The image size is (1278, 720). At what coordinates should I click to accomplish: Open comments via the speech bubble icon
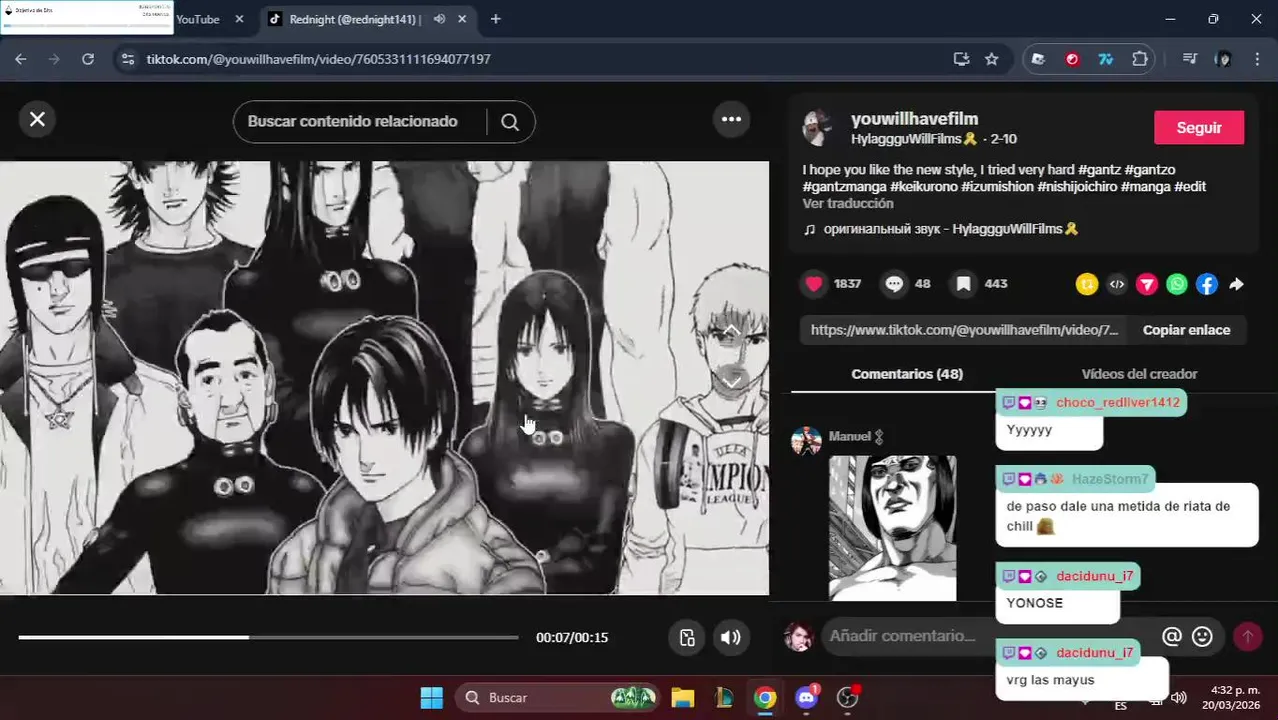pyautogui.click(x=894, y=284)
